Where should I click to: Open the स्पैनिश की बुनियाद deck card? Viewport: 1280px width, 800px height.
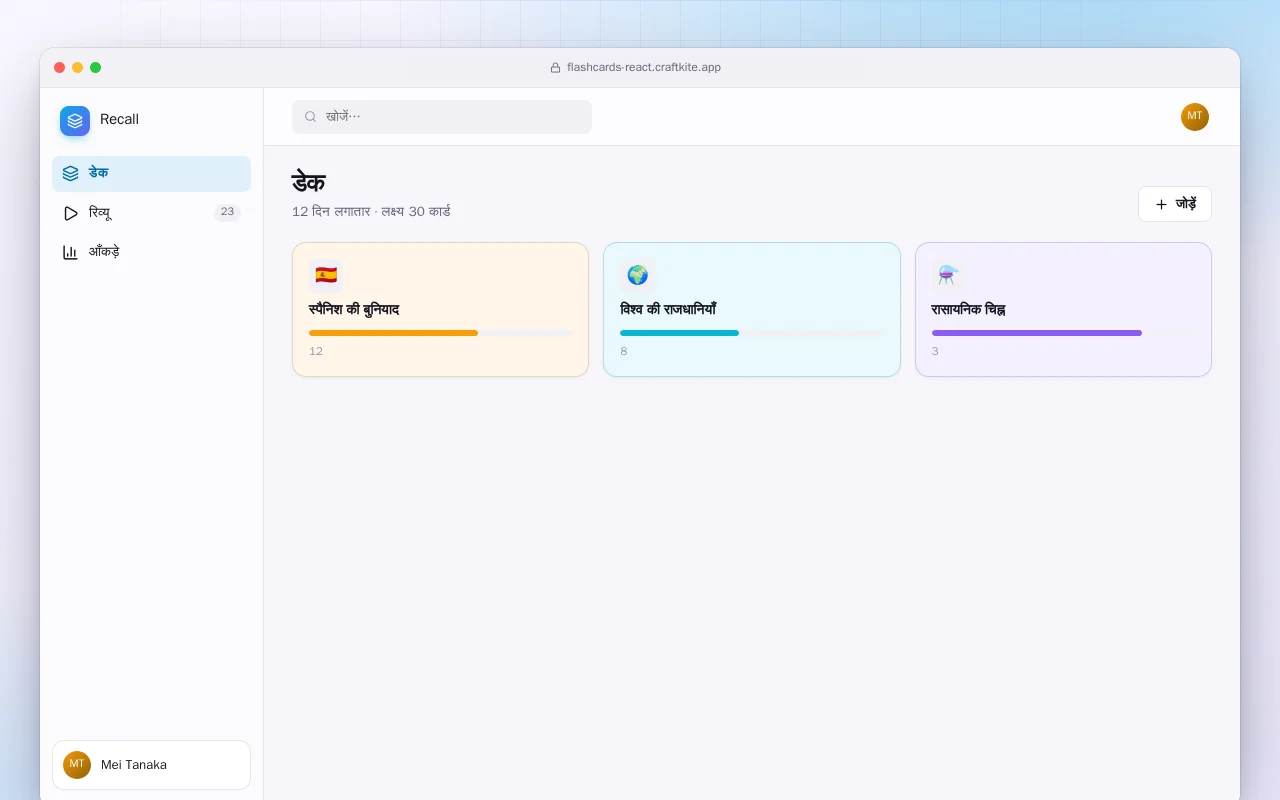(x=440, y=310)
